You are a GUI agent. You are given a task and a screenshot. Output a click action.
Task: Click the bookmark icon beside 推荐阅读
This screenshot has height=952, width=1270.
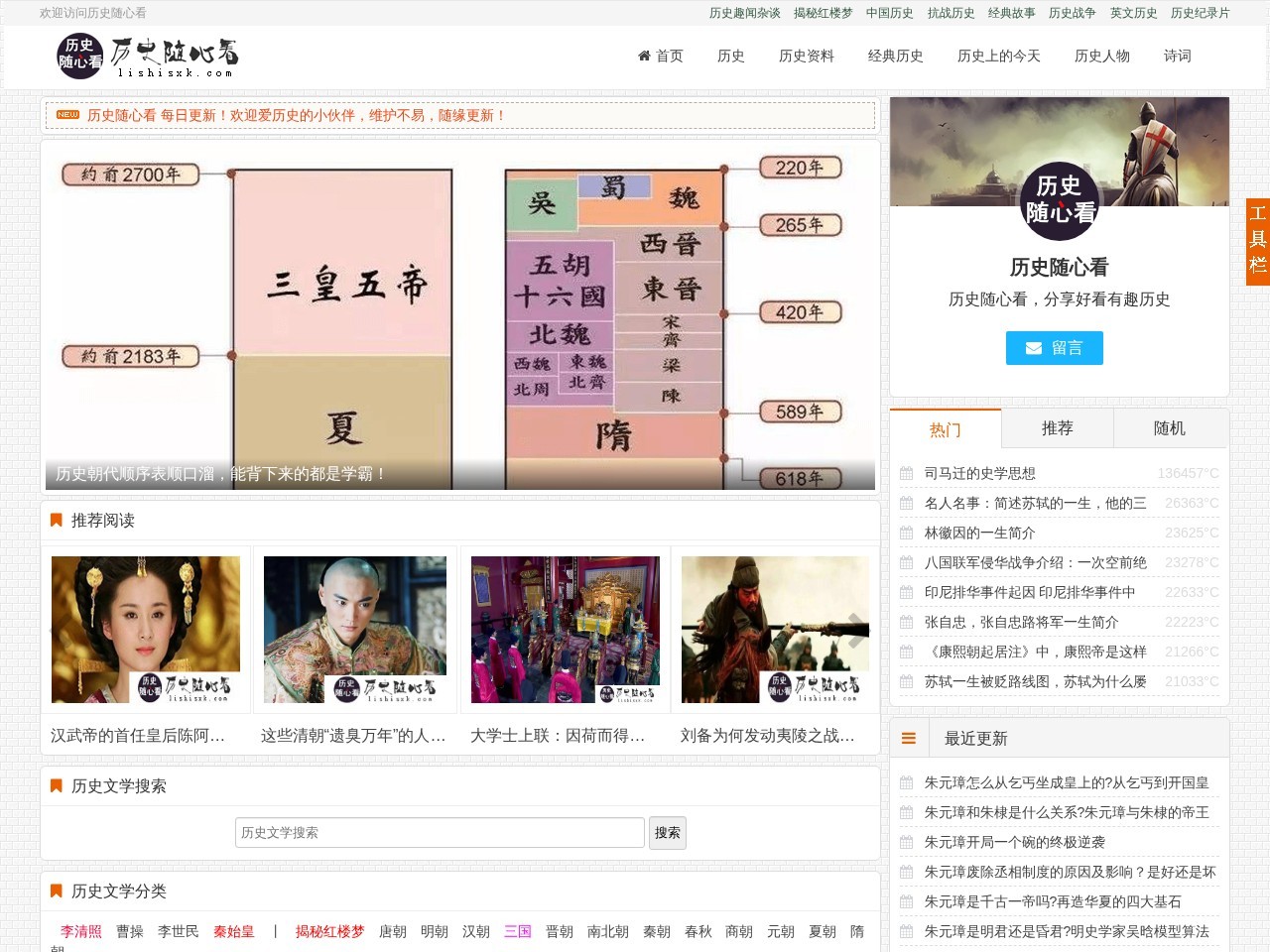(x=56, y=520)
